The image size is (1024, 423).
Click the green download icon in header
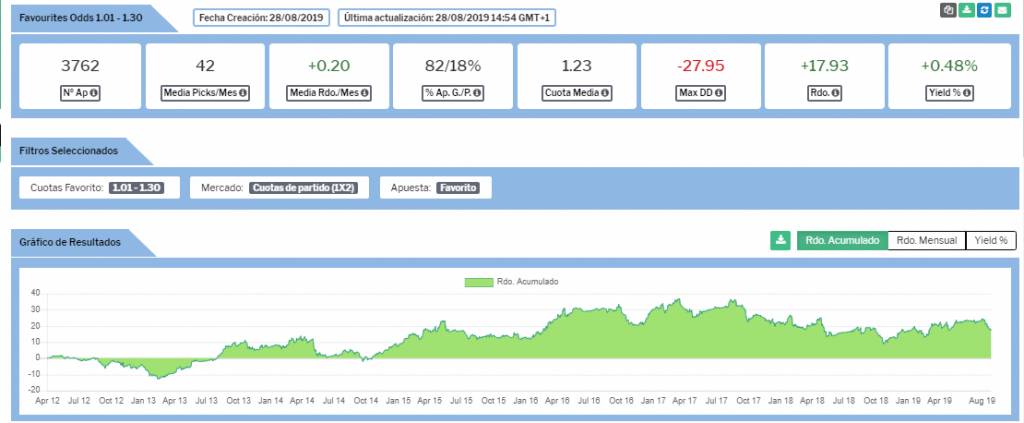[x=966, y=10]
